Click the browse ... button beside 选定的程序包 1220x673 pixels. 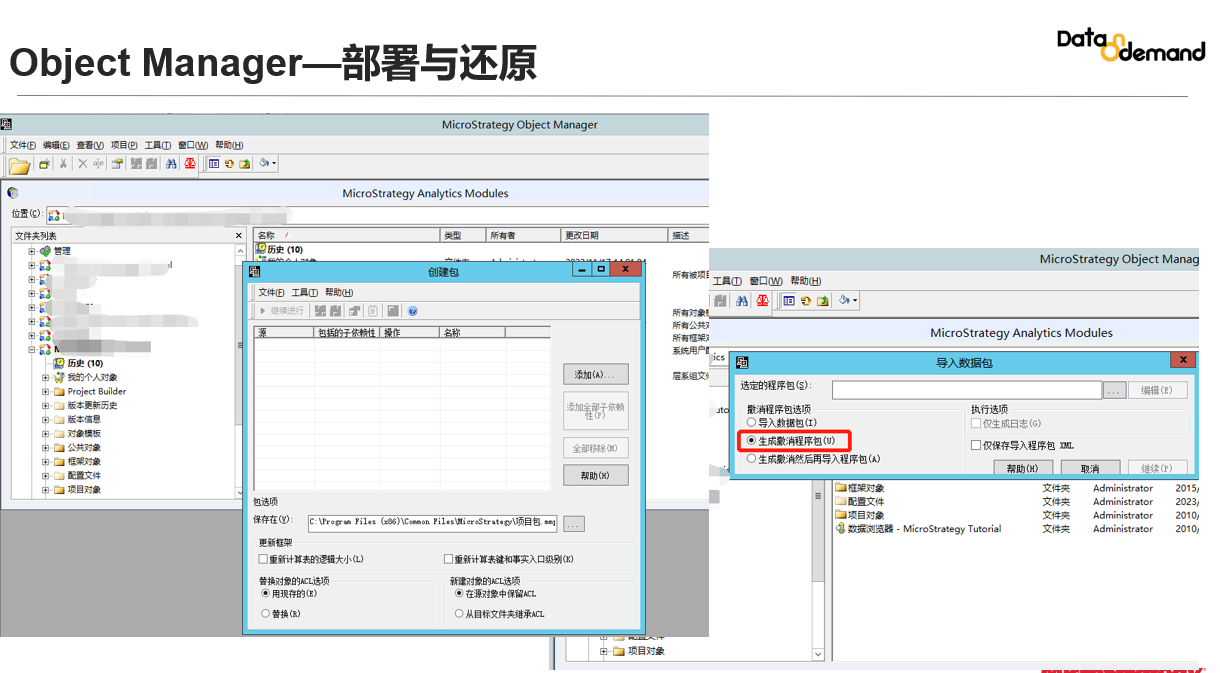coord(1115,390)
